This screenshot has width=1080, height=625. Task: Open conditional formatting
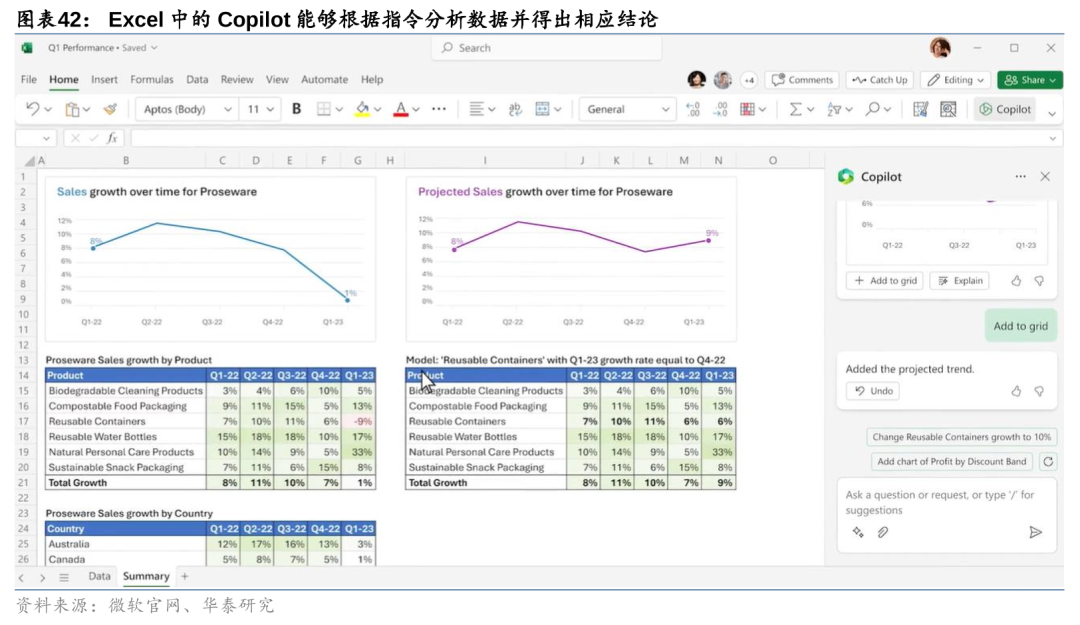pyautogui.click(x=747, y=109)
